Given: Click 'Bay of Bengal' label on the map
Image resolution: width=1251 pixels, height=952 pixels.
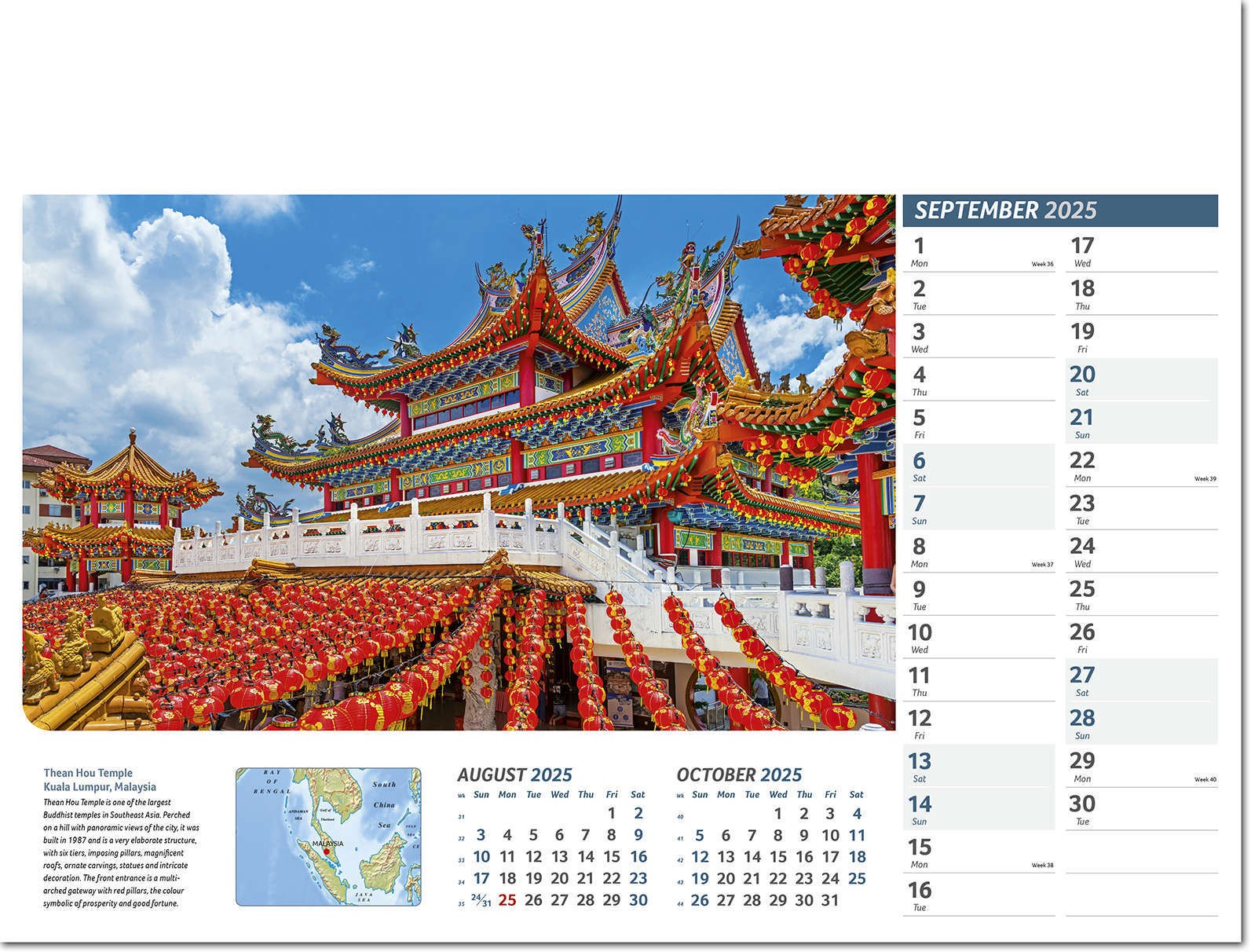Looking at the screenshot, I should 272,782.
